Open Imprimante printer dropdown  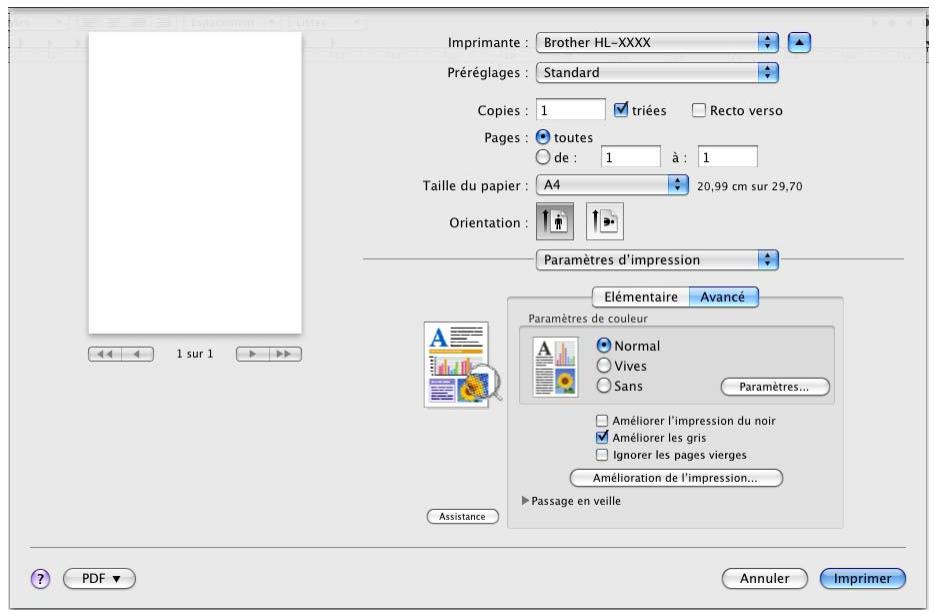tap(657, 42)
